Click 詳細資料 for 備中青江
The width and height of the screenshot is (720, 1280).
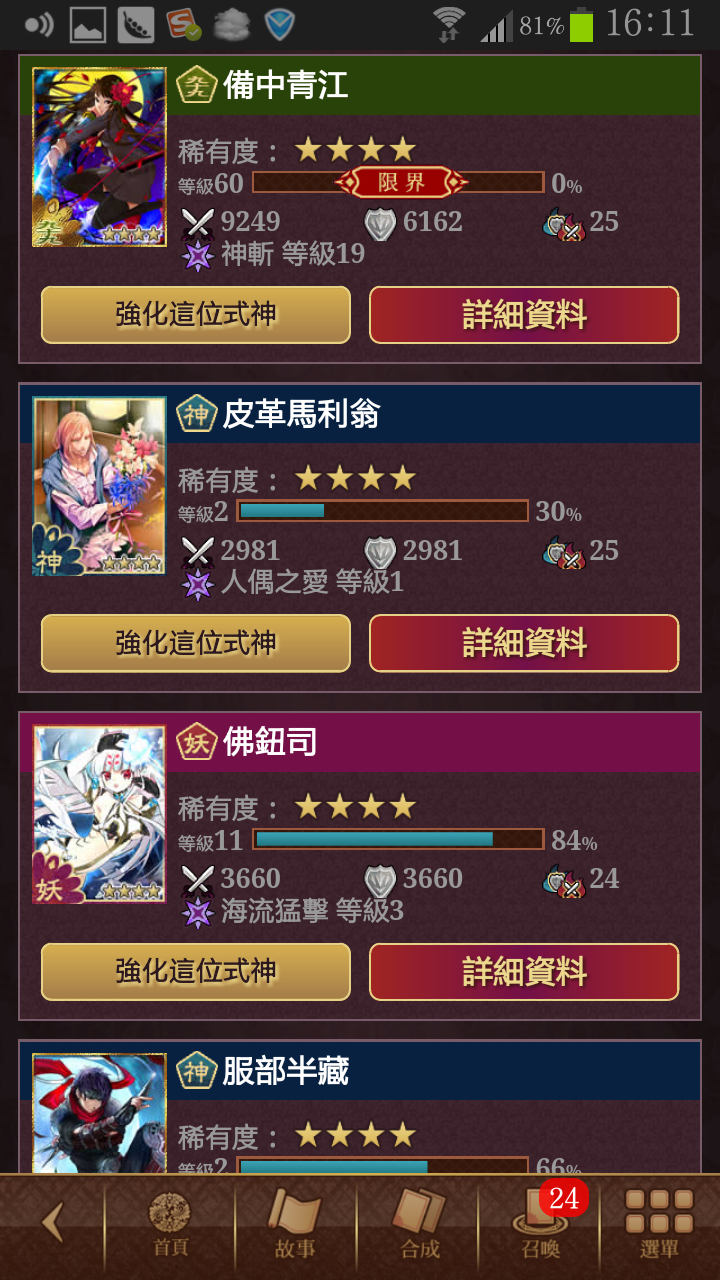pyautogui.click(x=524, y=315)
